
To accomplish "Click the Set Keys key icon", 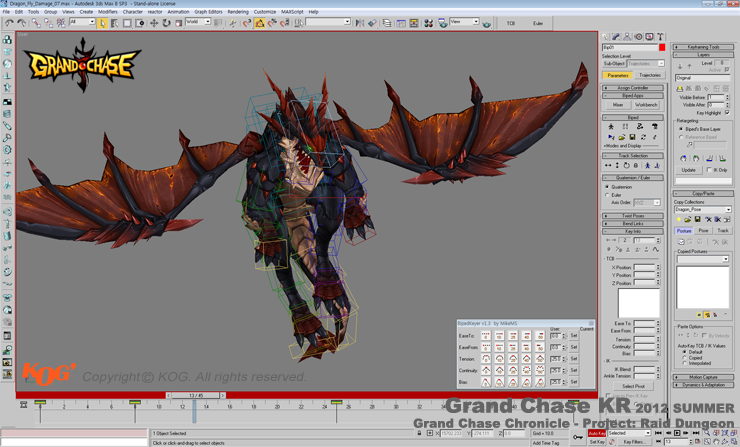I will point(578,437).
